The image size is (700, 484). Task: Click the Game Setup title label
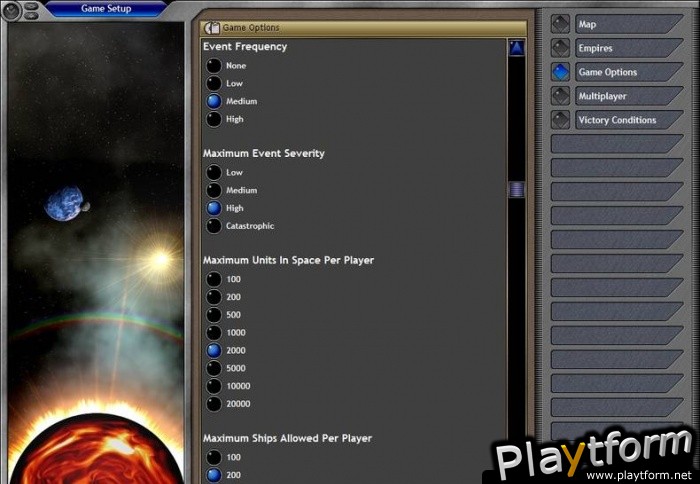[106, 8]
